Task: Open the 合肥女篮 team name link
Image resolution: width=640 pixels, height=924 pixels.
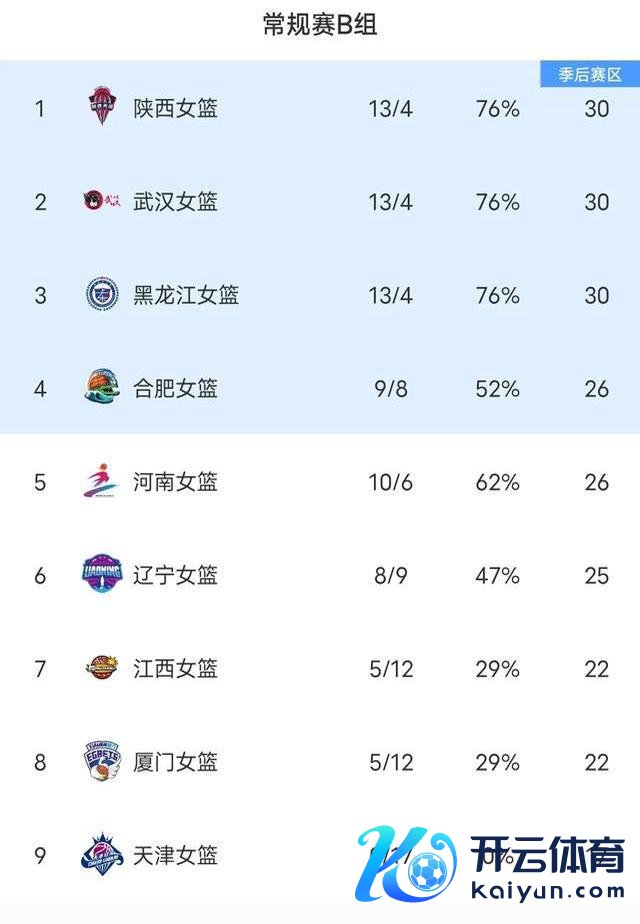Action: 176,389
